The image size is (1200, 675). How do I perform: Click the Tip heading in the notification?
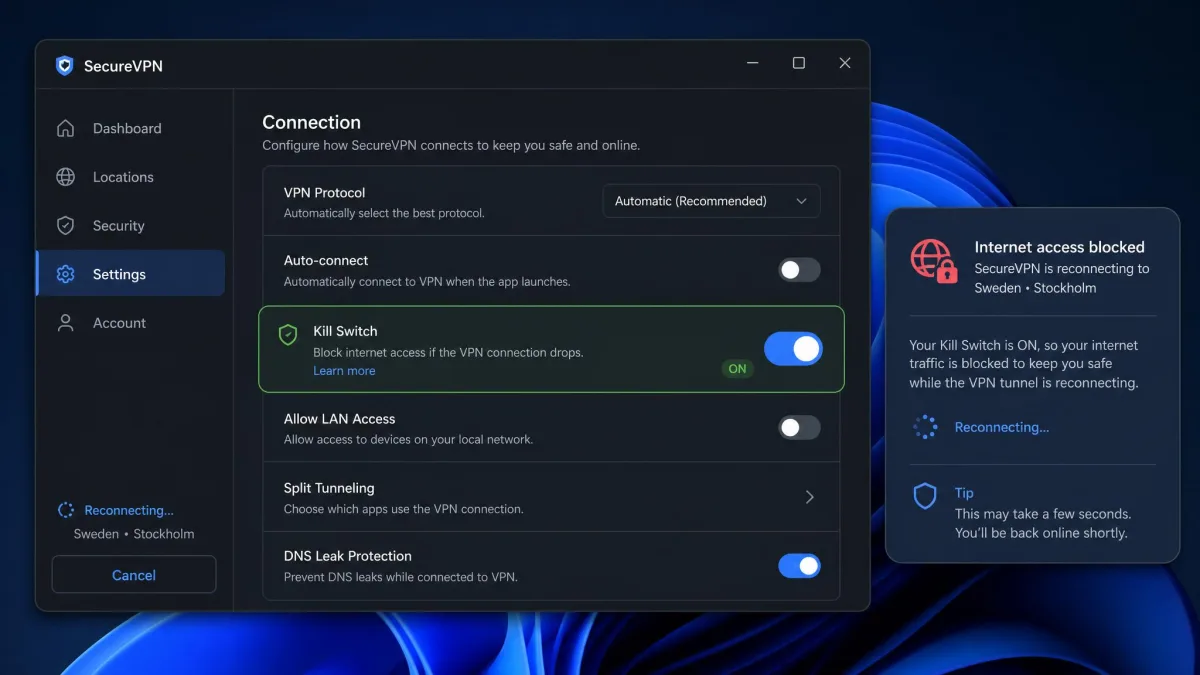pos(964,493)
